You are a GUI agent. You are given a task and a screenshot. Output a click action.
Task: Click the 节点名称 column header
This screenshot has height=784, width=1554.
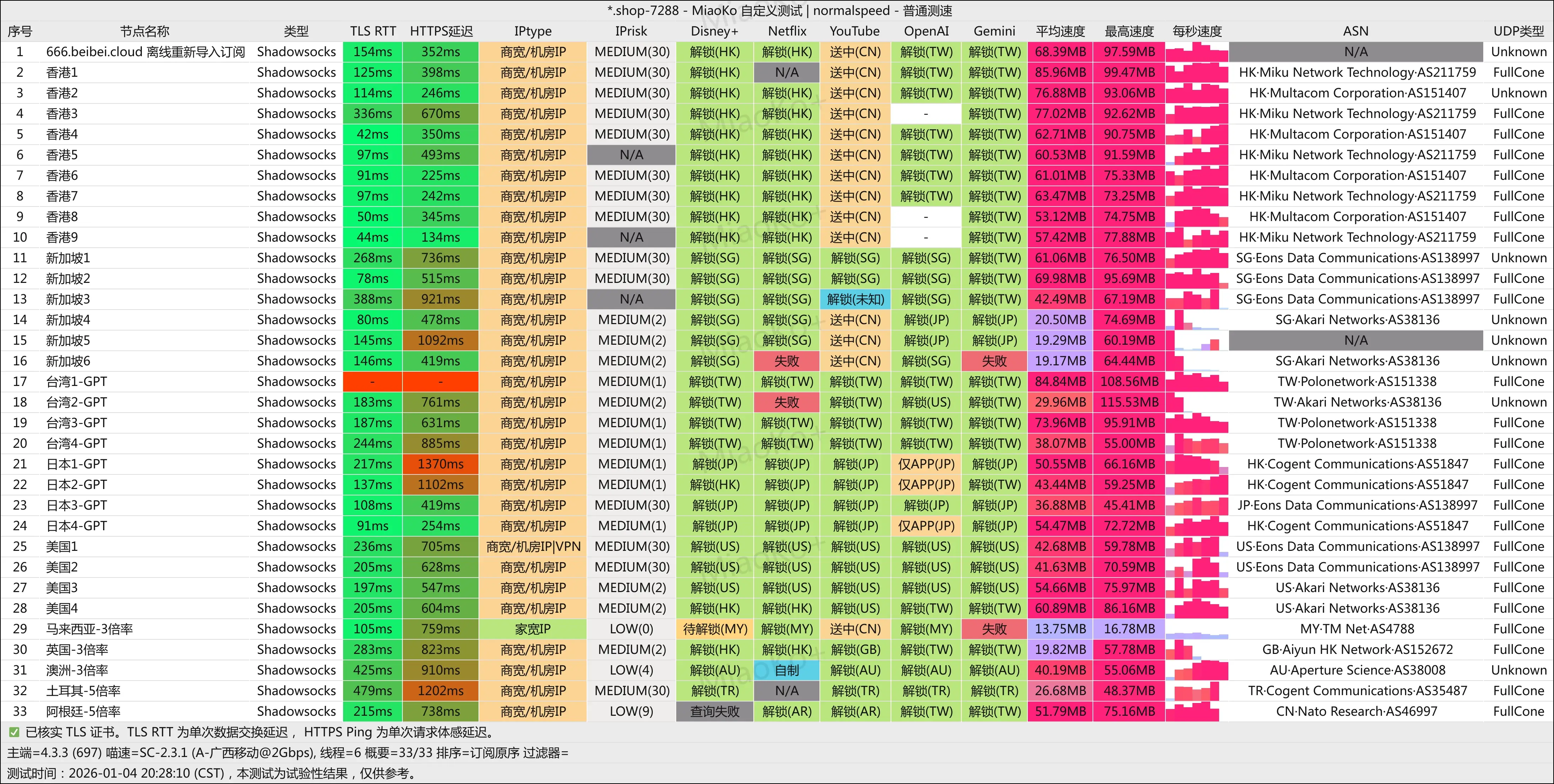[x=145, y=31]
